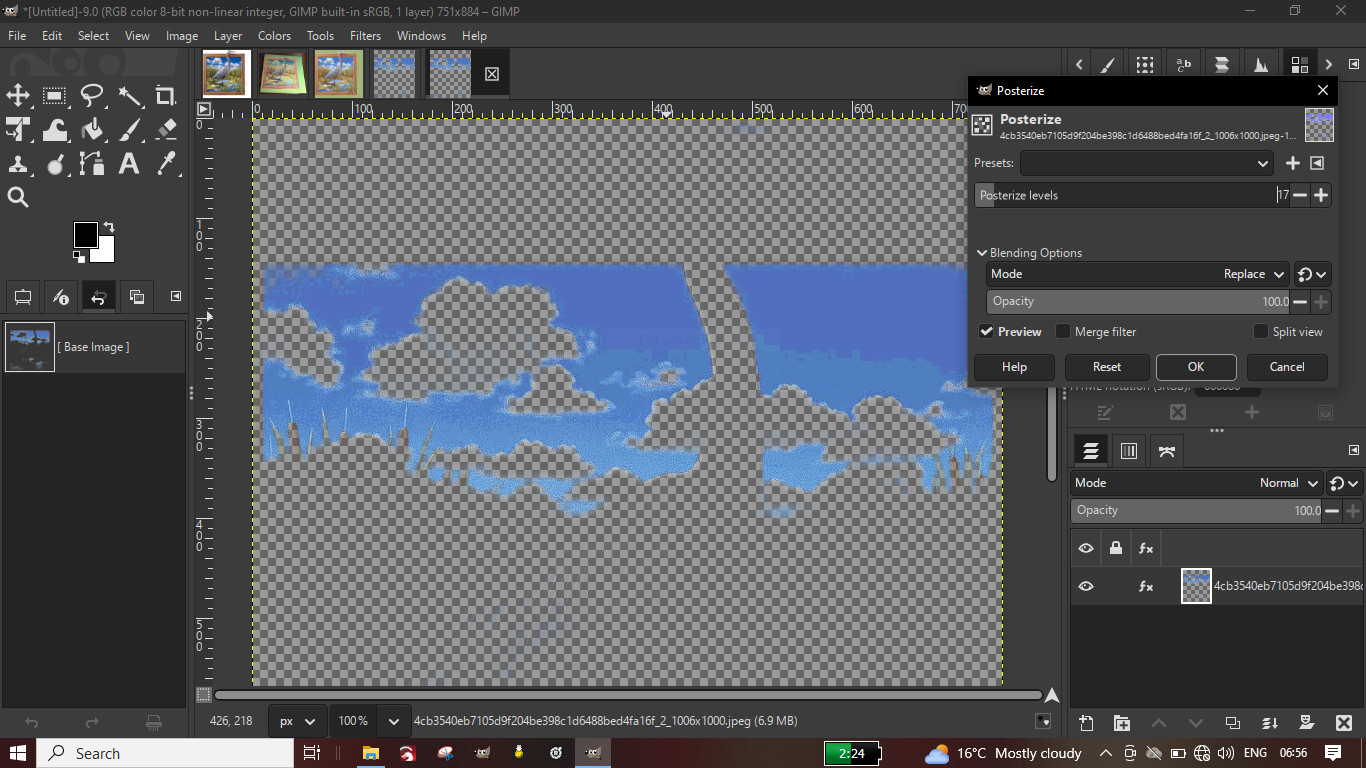The image size is (1366, 768).
Task: Enable the Split view checkbox
Action: click(1261, 332)
